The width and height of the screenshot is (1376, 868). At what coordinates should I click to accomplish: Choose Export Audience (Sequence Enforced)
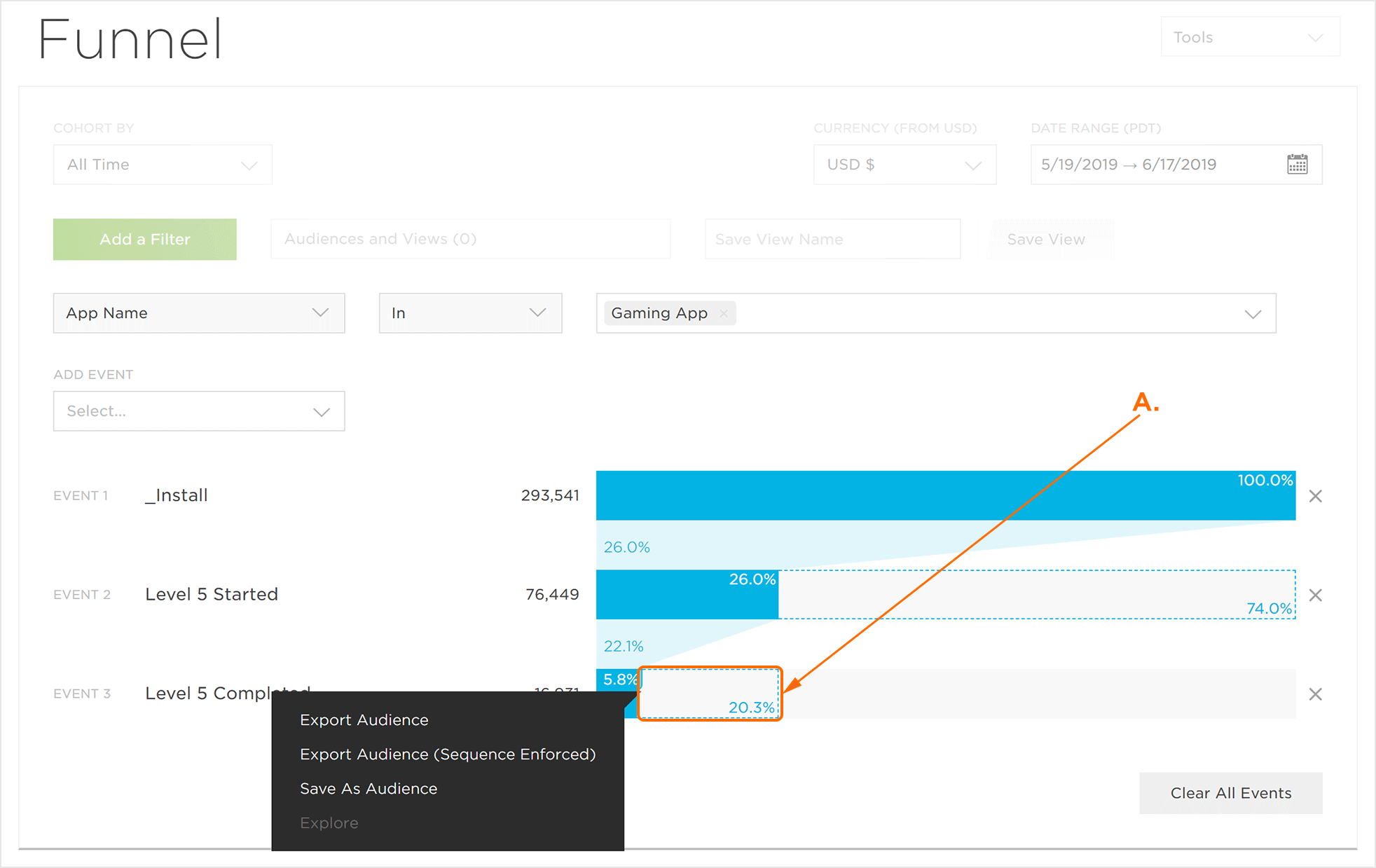pos(448,755)
